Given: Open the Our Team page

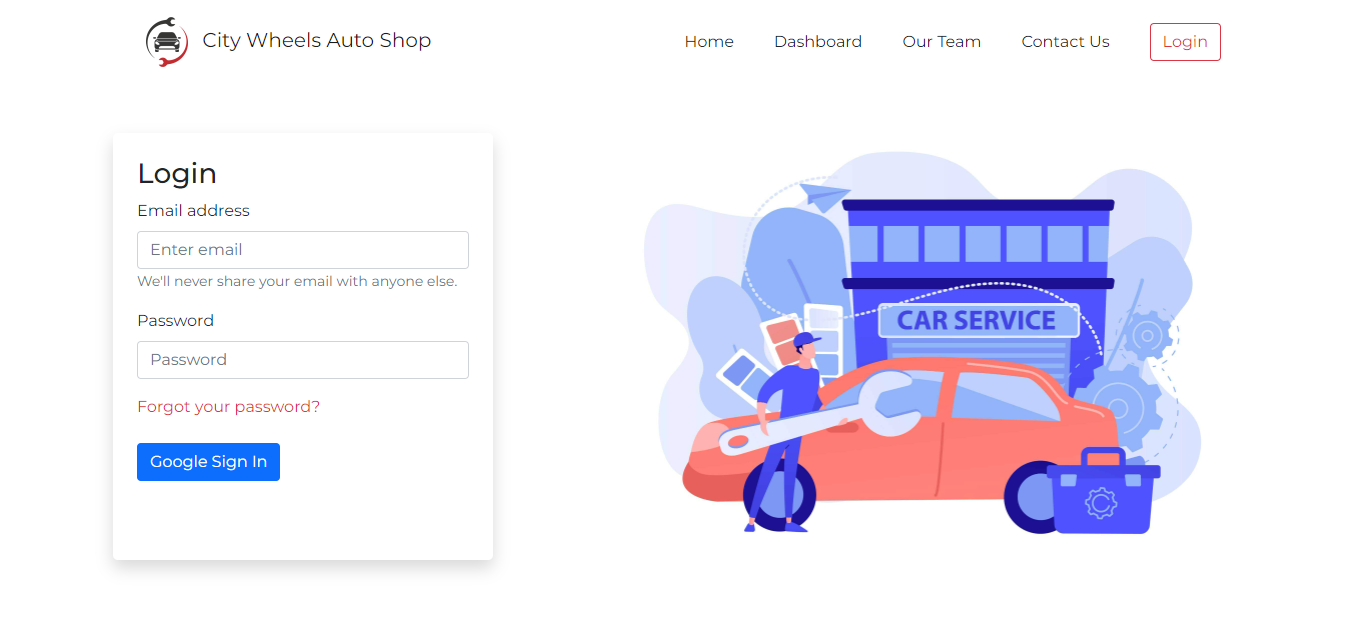Looking at the screenshot, I should coord(942,42).
